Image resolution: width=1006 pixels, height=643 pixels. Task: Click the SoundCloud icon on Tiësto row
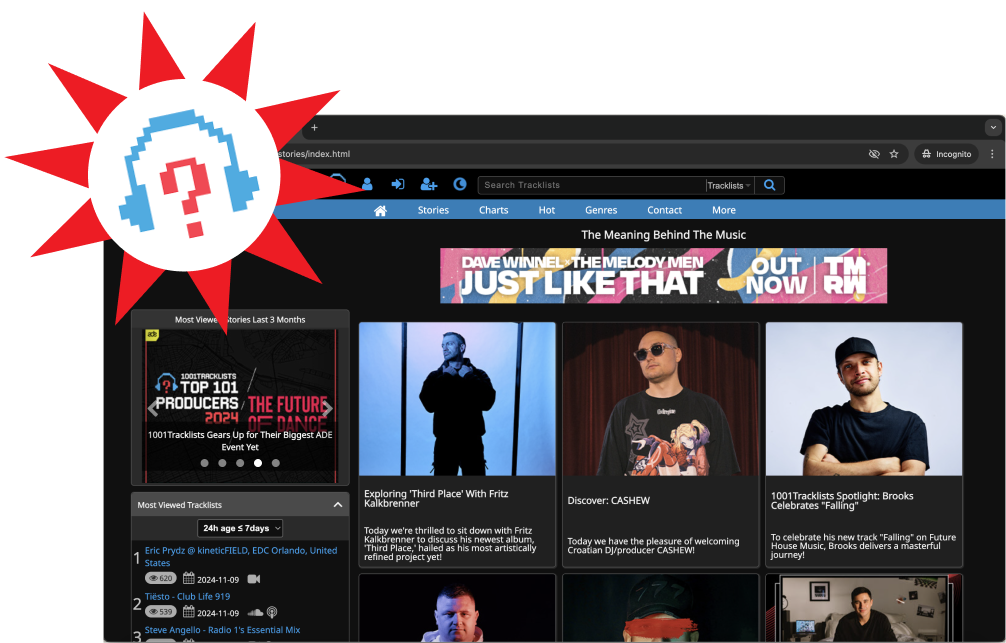(x=255, y=612)
